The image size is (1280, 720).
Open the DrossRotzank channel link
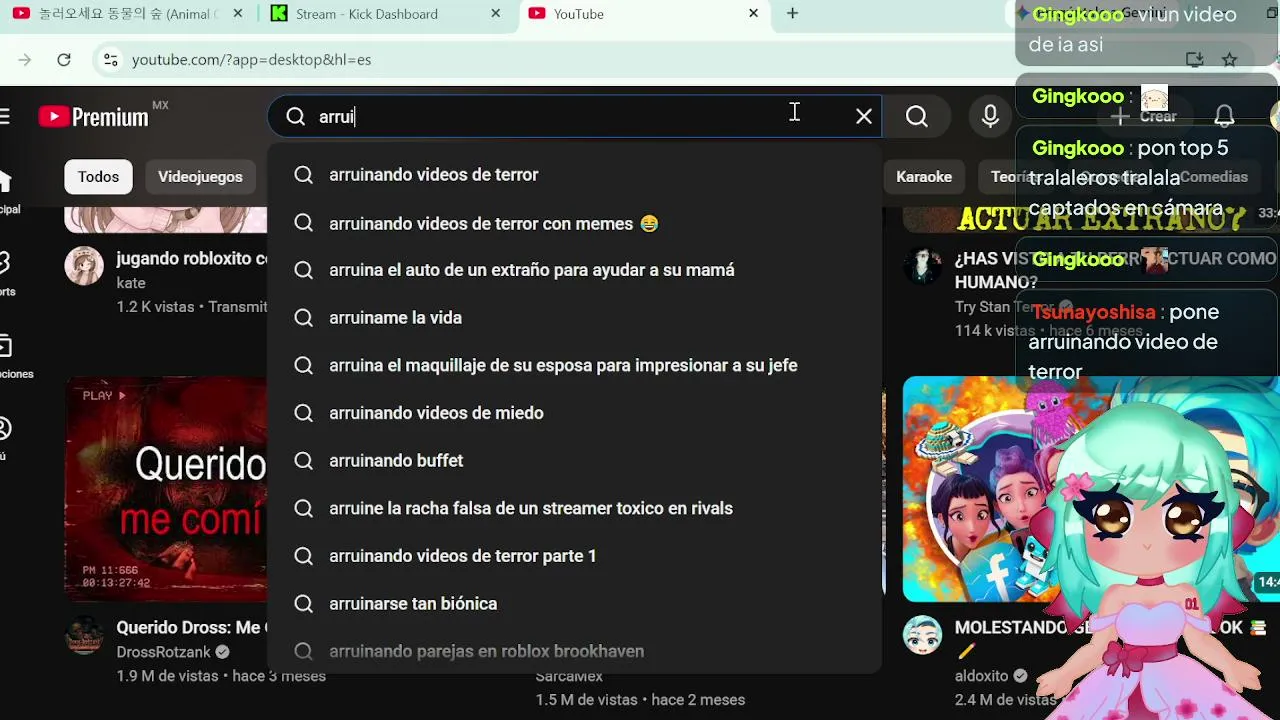163,652
